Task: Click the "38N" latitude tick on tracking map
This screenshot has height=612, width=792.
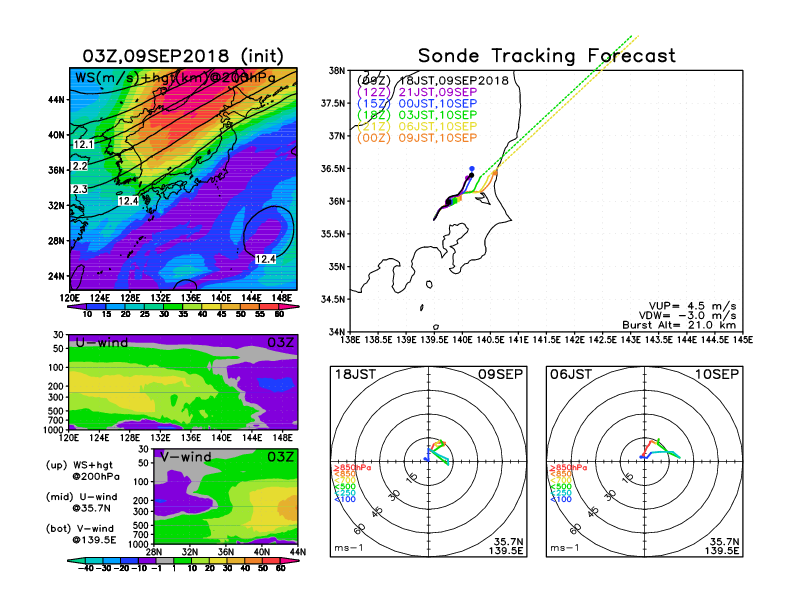Action: pyautogui.click(x=336, y=70)
